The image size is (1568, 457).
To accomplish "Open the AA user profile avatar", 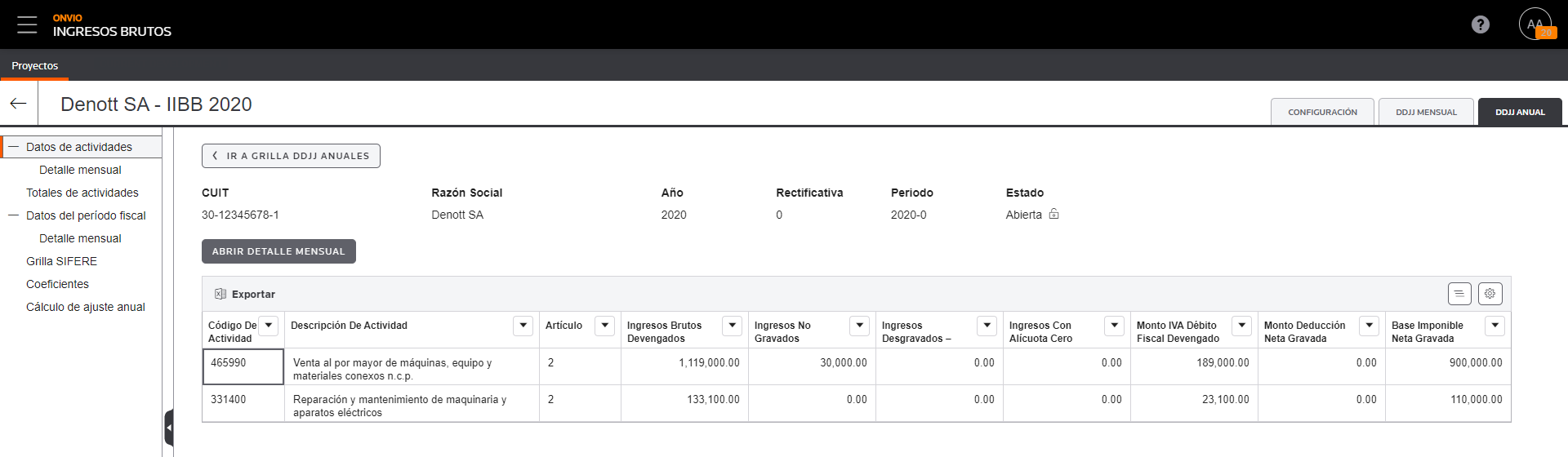I will click(1535, 24).
